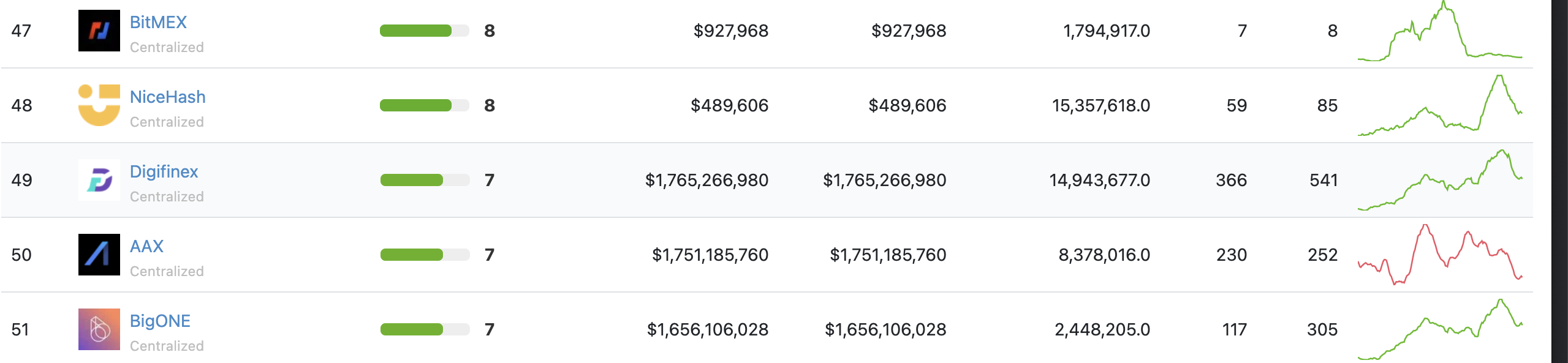Image resolution: width=1568 pixels, height=363 pixels.
Task: Open the BigONE exchange link
Action: point(160,321)
